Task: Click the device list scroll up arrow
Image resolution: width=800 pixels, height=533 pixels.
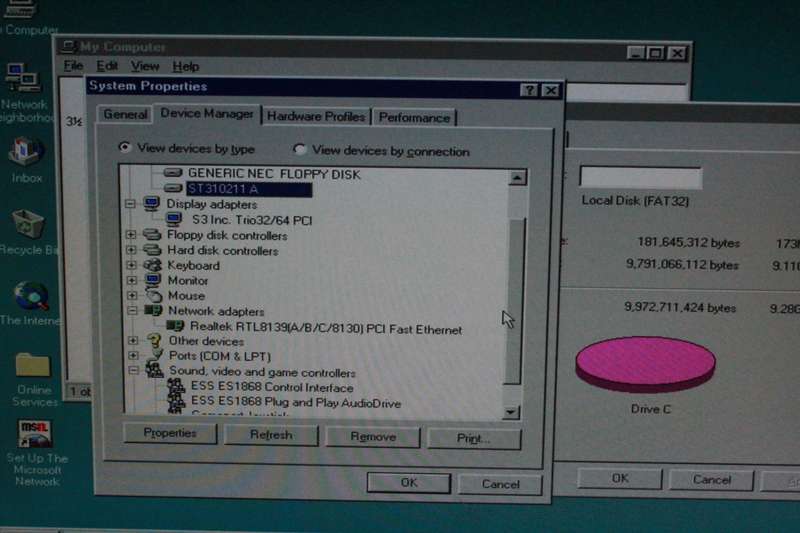Action: coord(517,177)
